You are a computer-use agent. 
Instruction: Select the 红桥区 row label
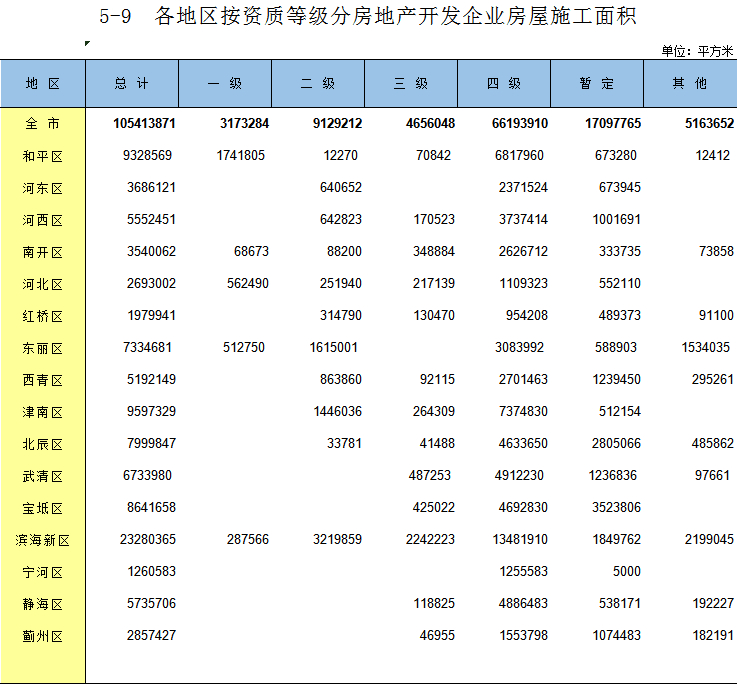click(x=43, y=316)
